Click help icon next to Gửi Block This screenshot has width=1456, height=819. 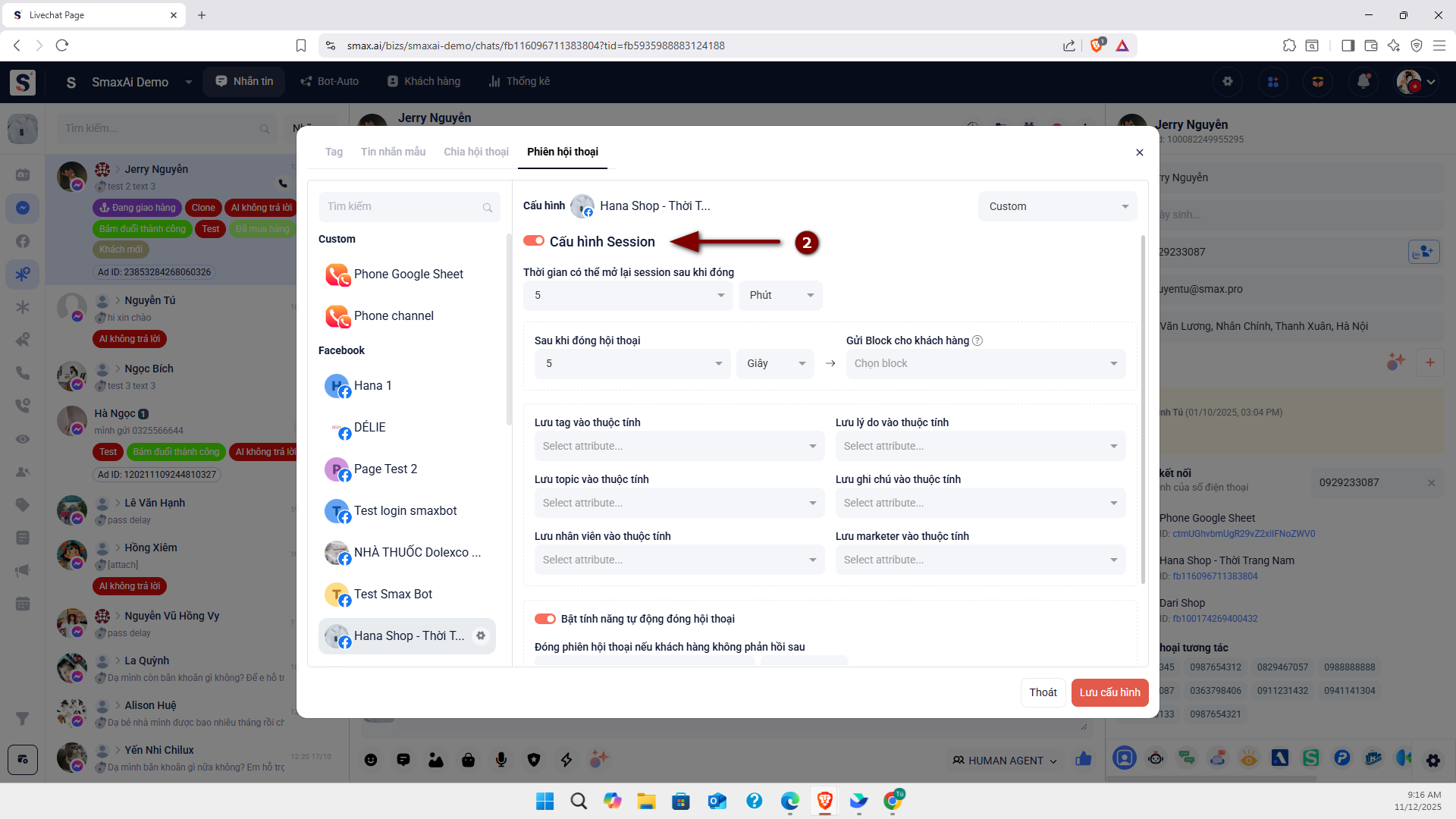click(977, 340)
